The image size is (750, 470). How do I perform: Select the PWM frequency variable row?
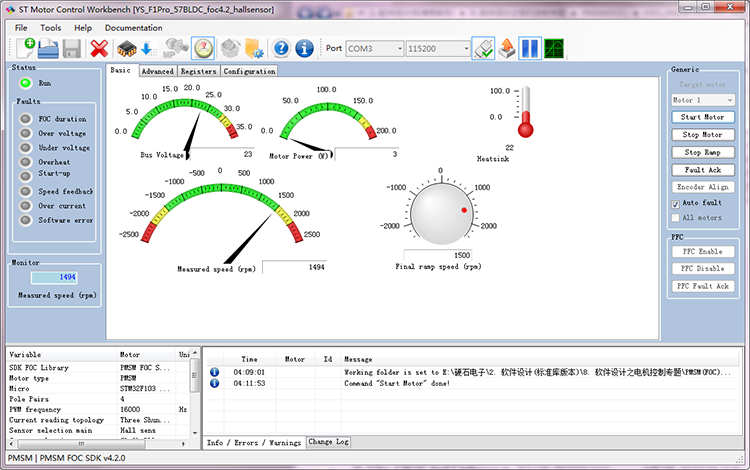tap(98, 409)
